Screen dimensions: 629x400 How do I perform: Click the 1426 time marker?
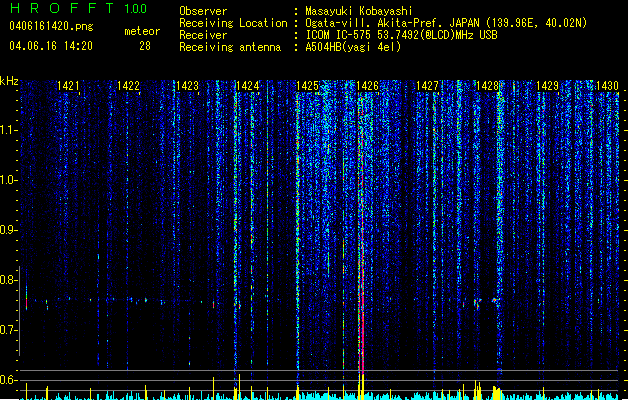pyautogui.click(x=367, y=86)
